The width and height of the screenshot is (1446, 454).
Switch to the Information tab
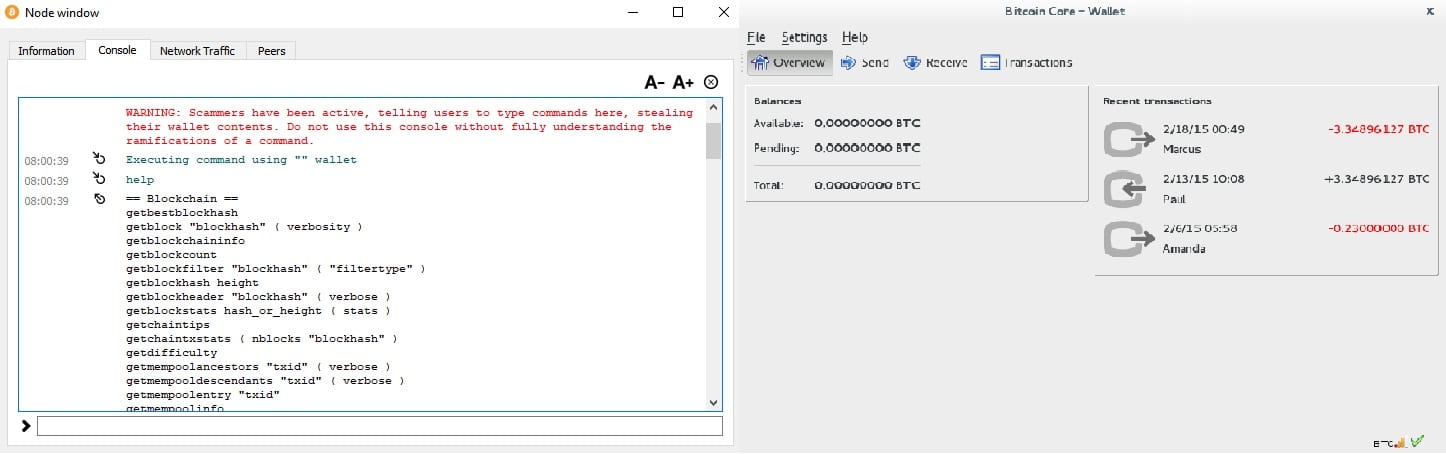(x=46, y=50)
